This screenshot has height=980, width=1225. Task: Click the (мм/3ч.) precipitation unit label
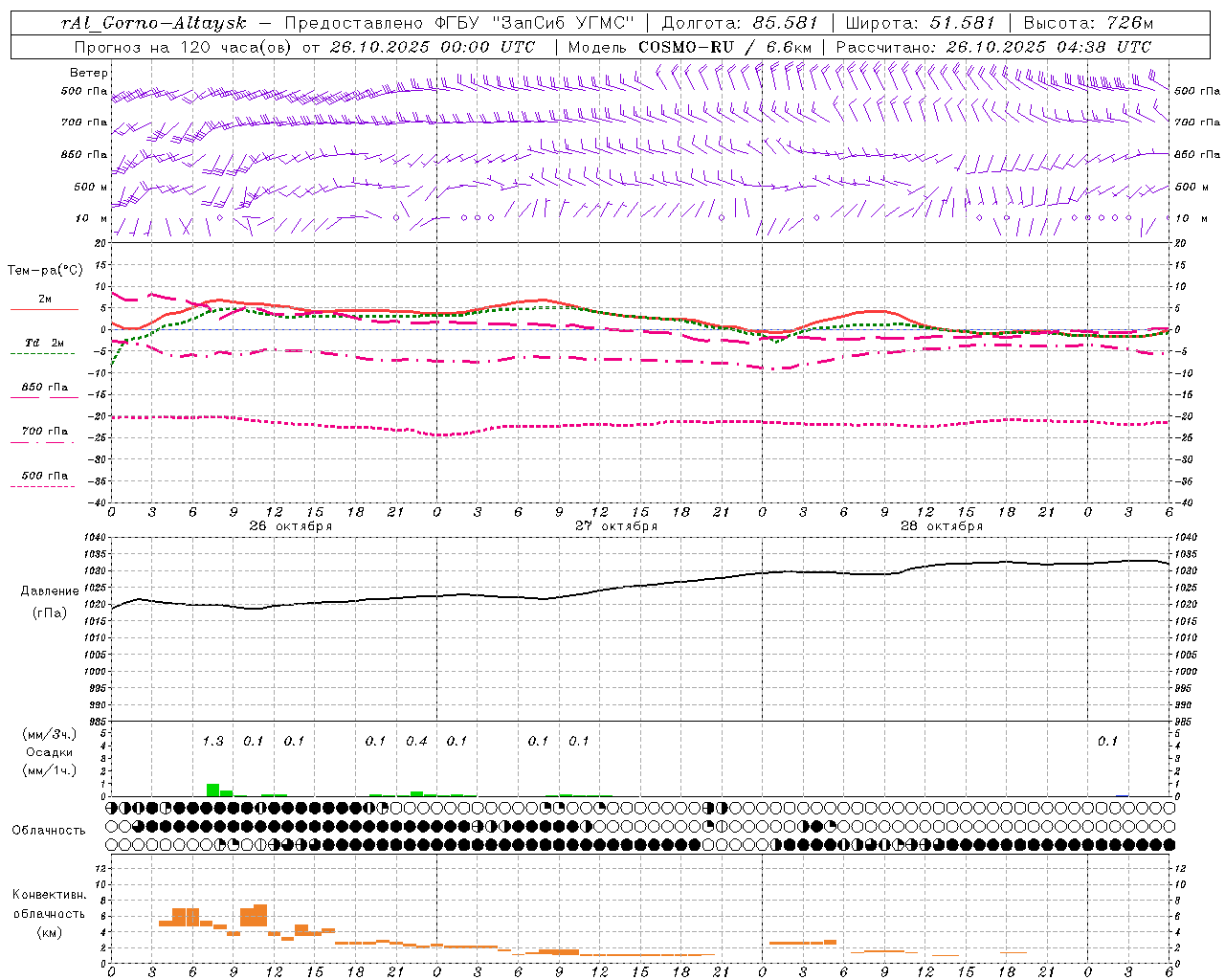(48, 734)
